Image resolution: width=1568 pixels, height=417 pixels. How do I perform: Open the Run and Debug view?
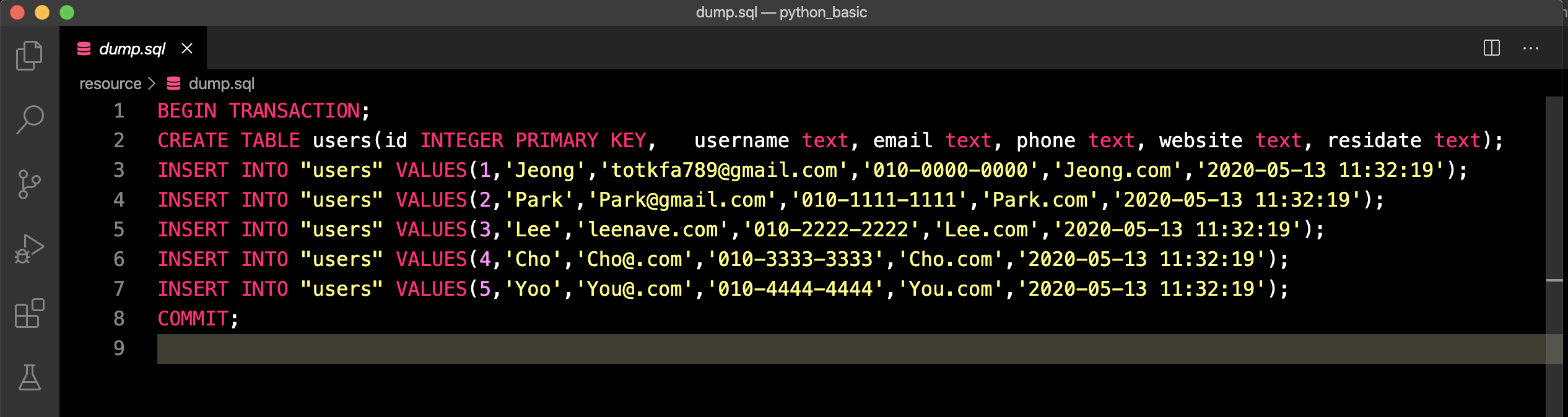tap(29, 249)
